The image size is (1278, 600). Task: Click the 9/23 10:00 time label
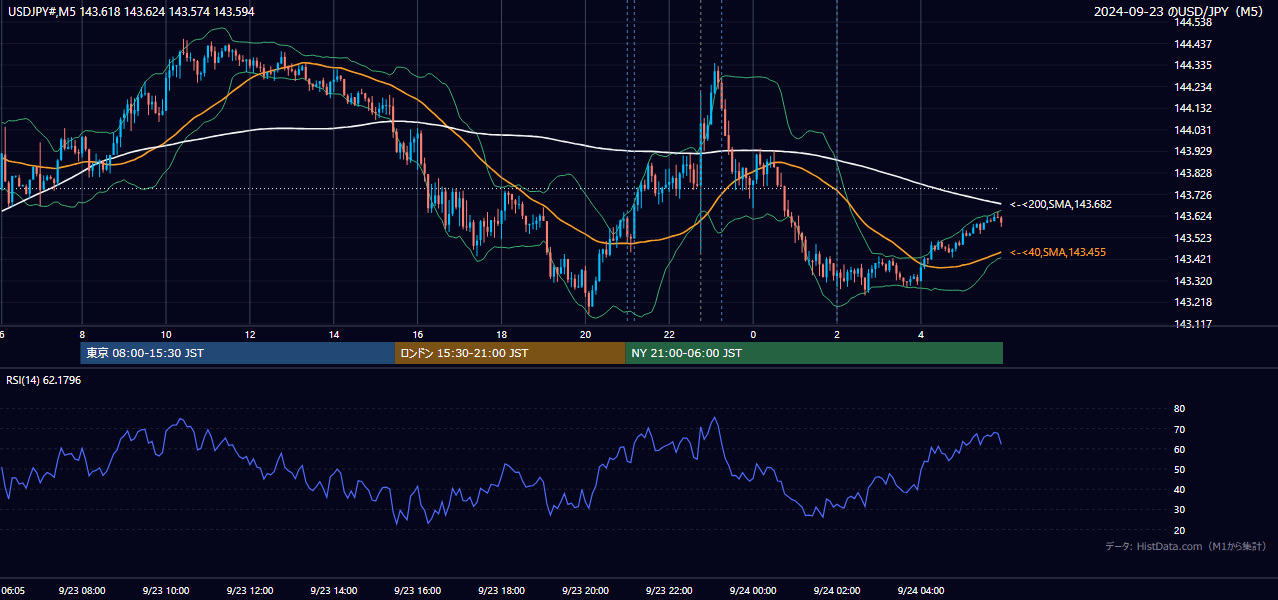point(166,591)
